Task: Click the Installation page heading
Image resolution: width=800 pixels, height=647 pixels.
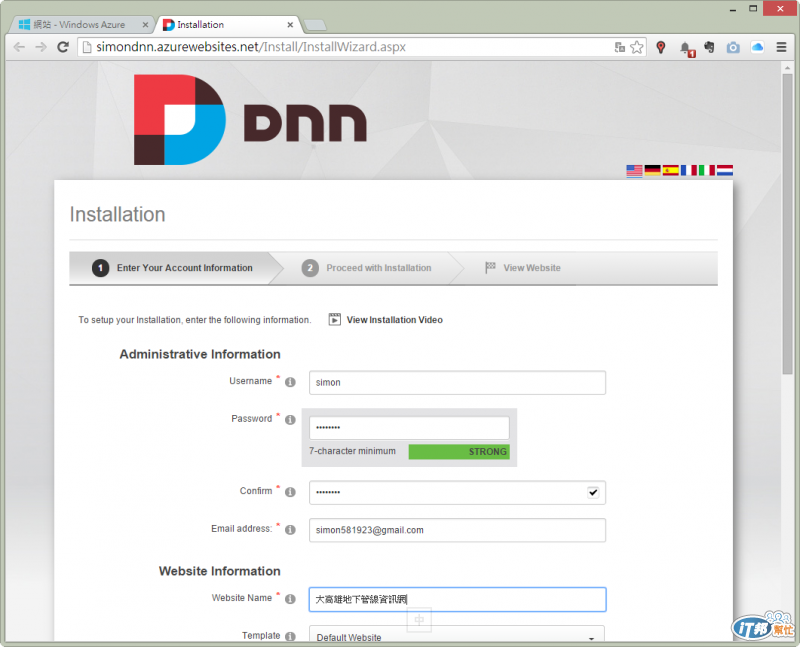Action: pyautogui.click(x=117, y=215)
